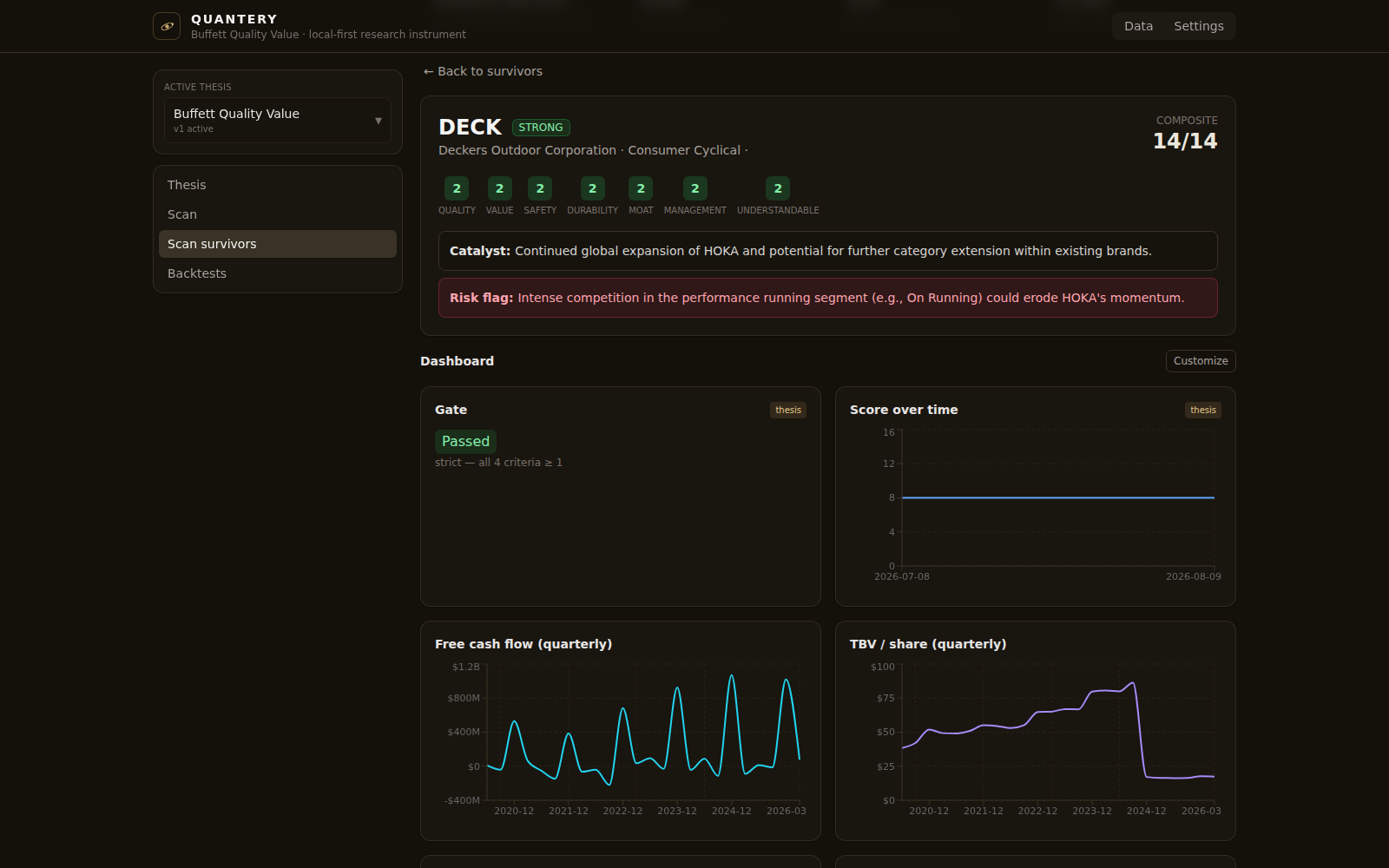Viewport: 1389px width, 868px height.
Task: Click the 'strict — all 4 criteria ≥ 1' text
Action: pyautogui.click(x=499, y=463)
